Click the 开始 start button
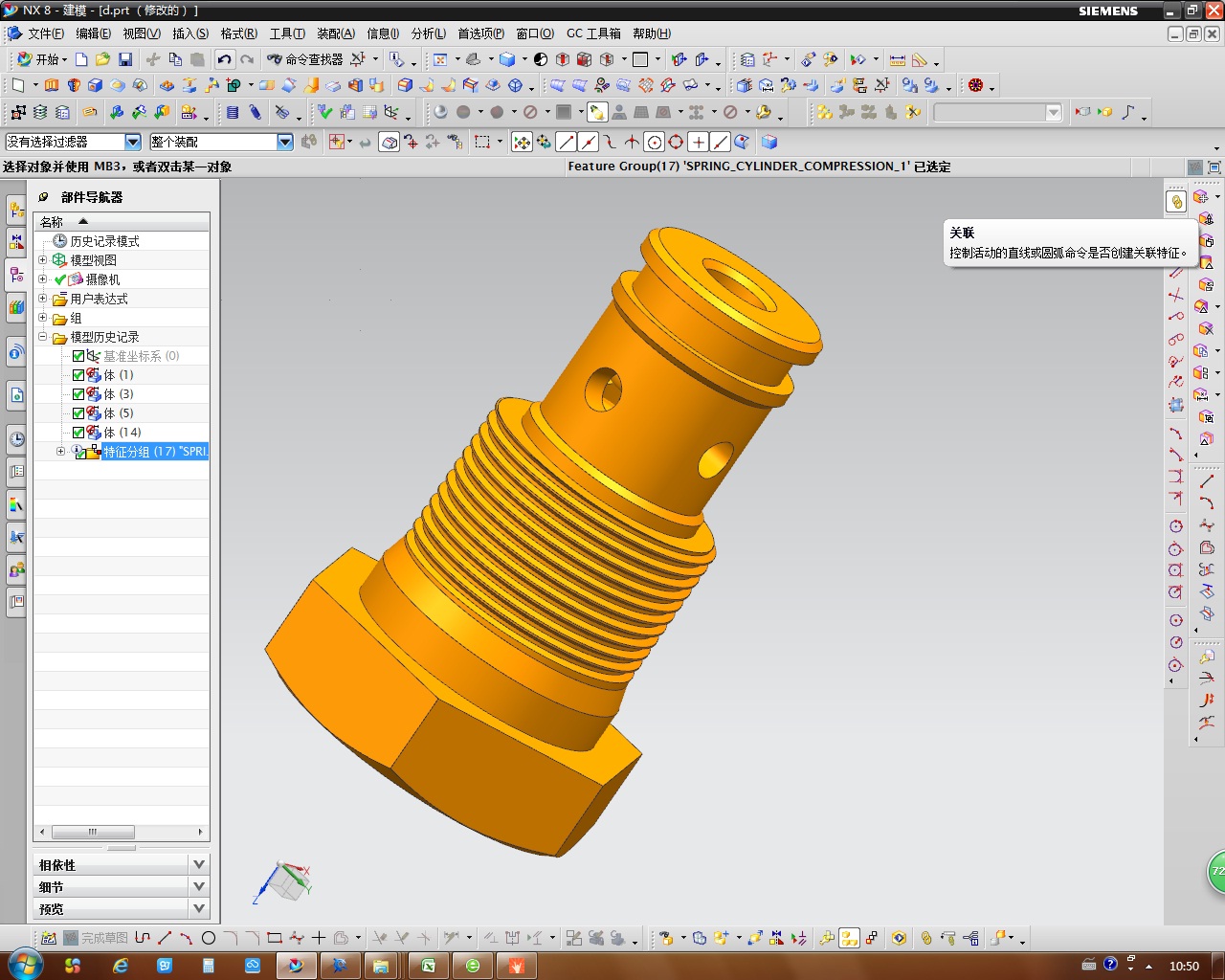 tap(42, 59)
